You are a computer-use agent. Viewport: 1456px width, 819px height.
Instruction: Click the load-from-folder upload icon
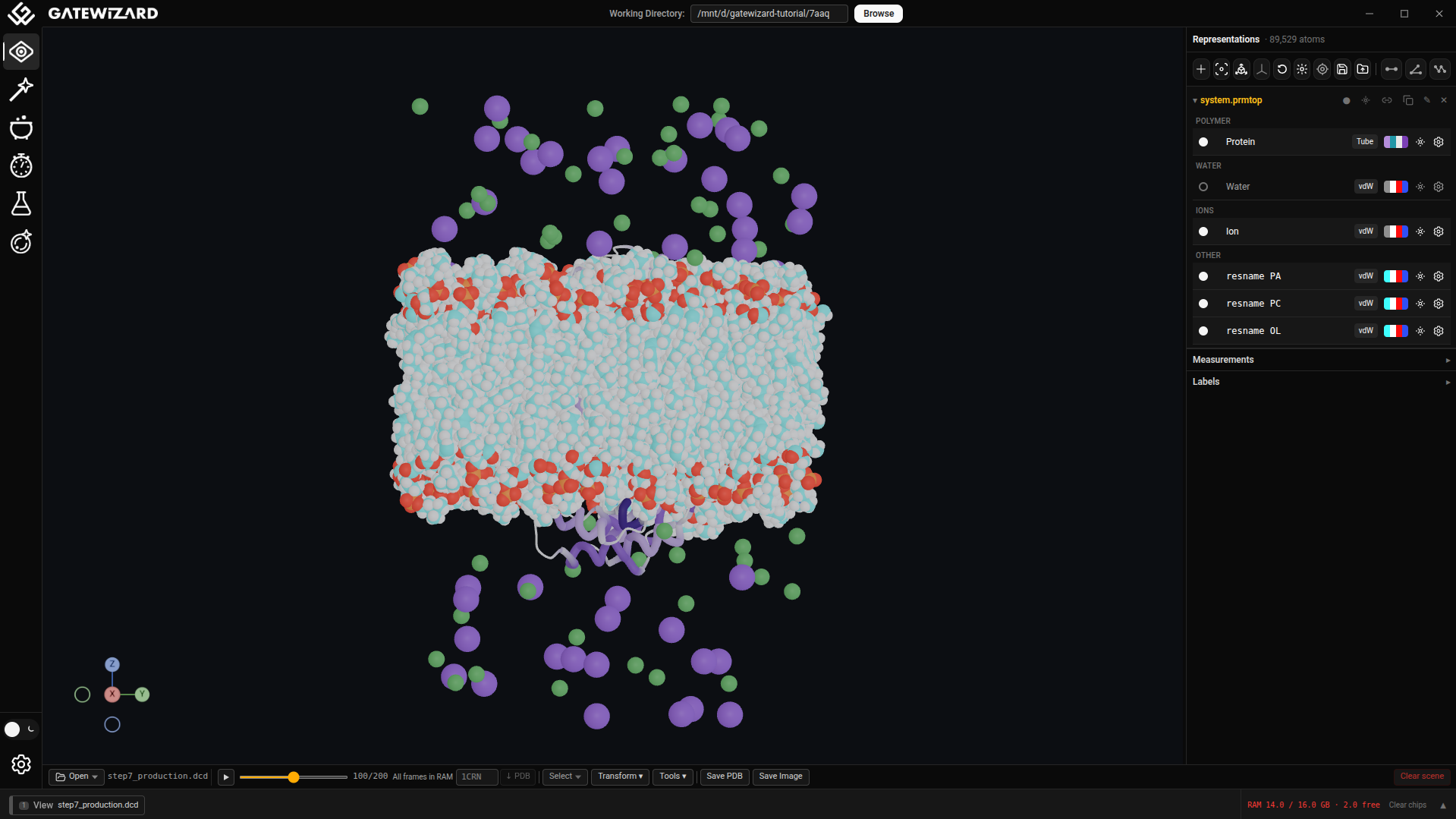[x=1363, y=69]
